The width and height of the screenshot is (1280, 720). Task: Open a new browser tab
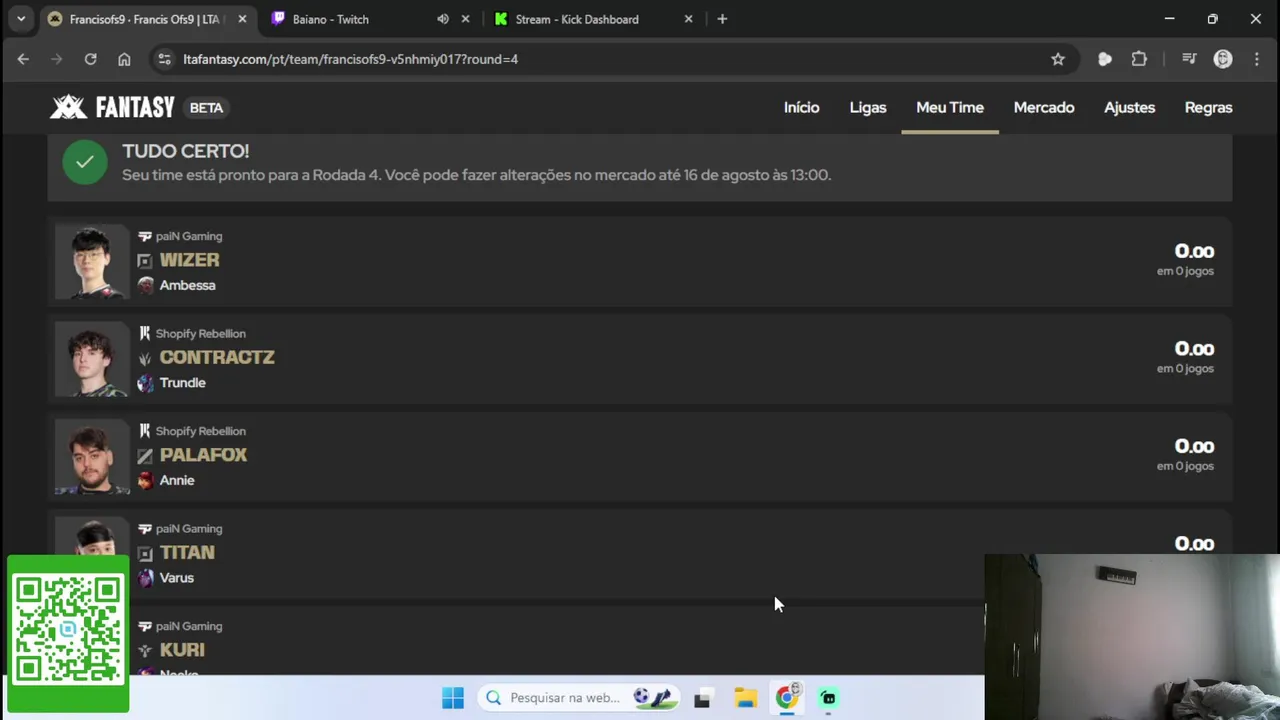point(722,19)
